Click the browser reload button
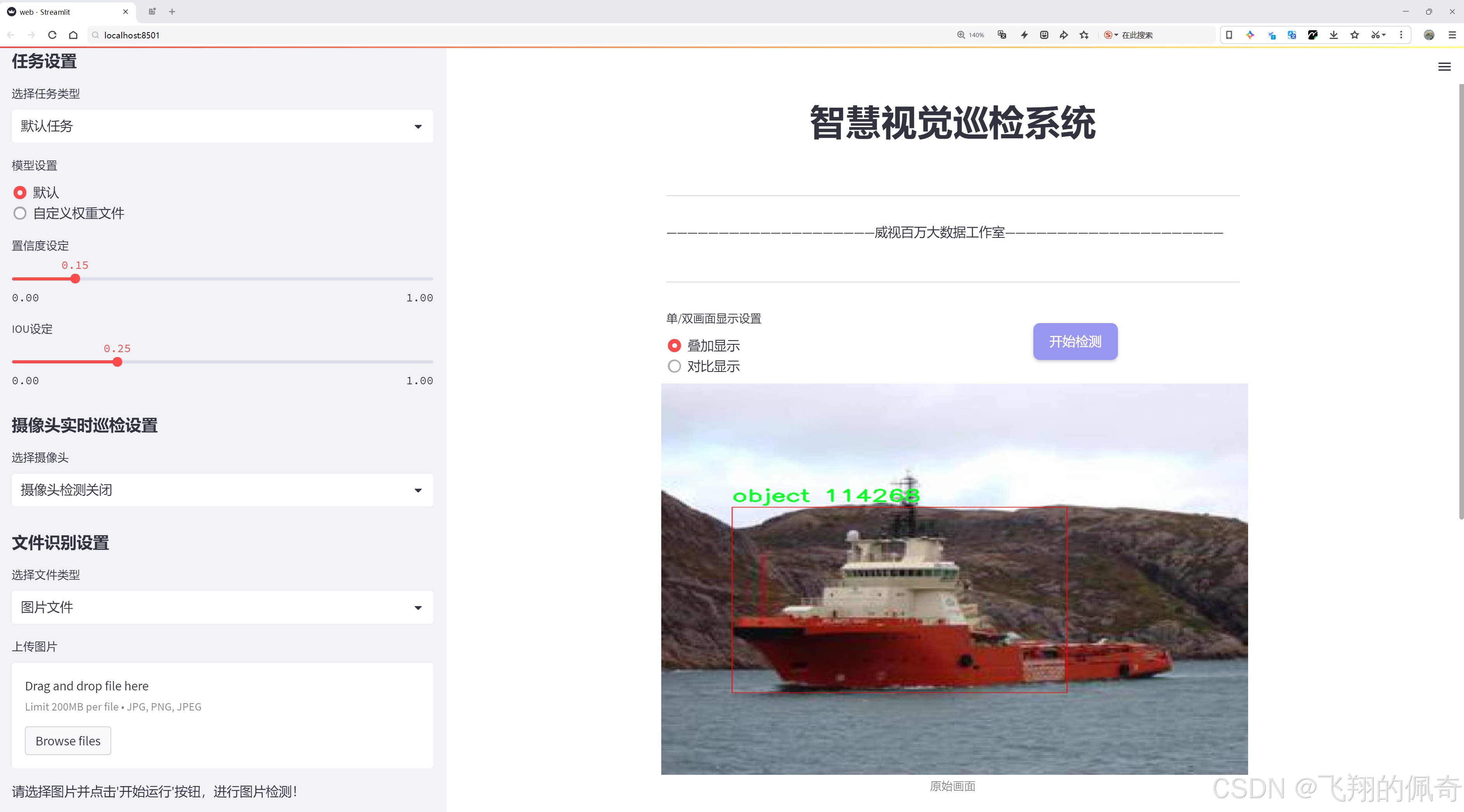This screenshot has width=1464, height=812. coord(52,35)
